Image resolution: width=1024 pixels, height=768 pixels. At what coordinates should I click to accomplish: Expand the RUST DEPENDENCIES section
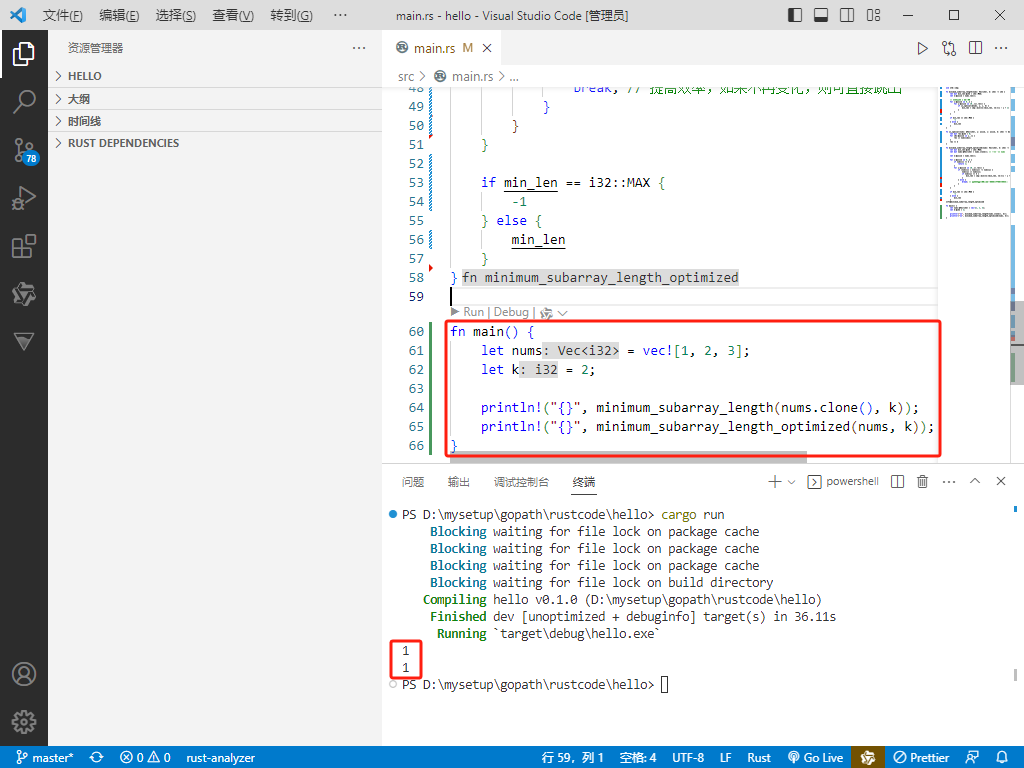pyautogui.click(x=123, y=143)
